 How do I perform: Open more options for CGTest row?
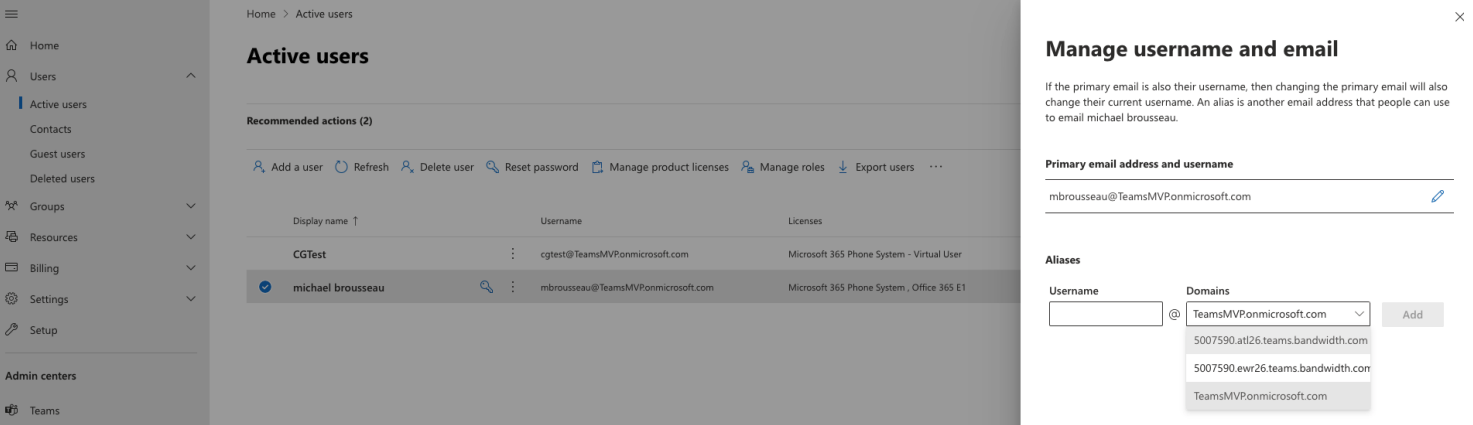(x=514, y=254)
